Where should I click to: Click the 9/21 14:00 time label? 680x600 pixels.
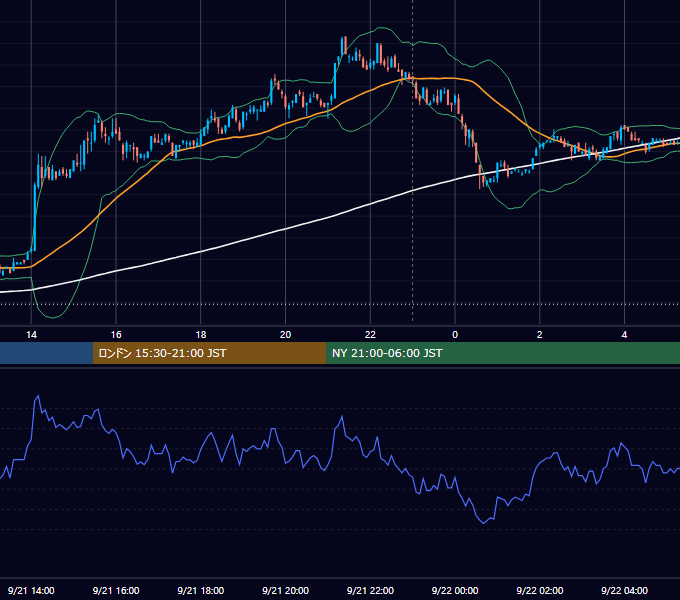[x=31, y=590]
